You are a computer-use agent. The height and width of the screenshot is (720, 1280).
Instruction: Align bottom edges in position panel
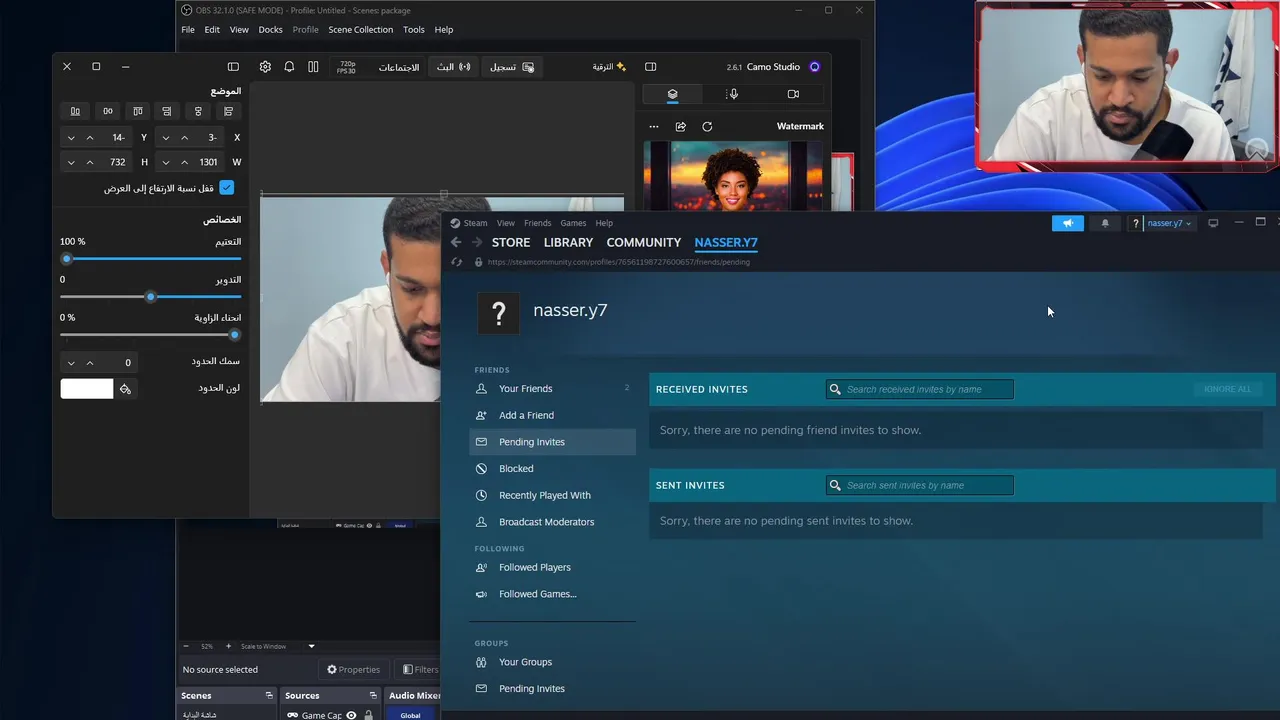(x=75, y=111)
